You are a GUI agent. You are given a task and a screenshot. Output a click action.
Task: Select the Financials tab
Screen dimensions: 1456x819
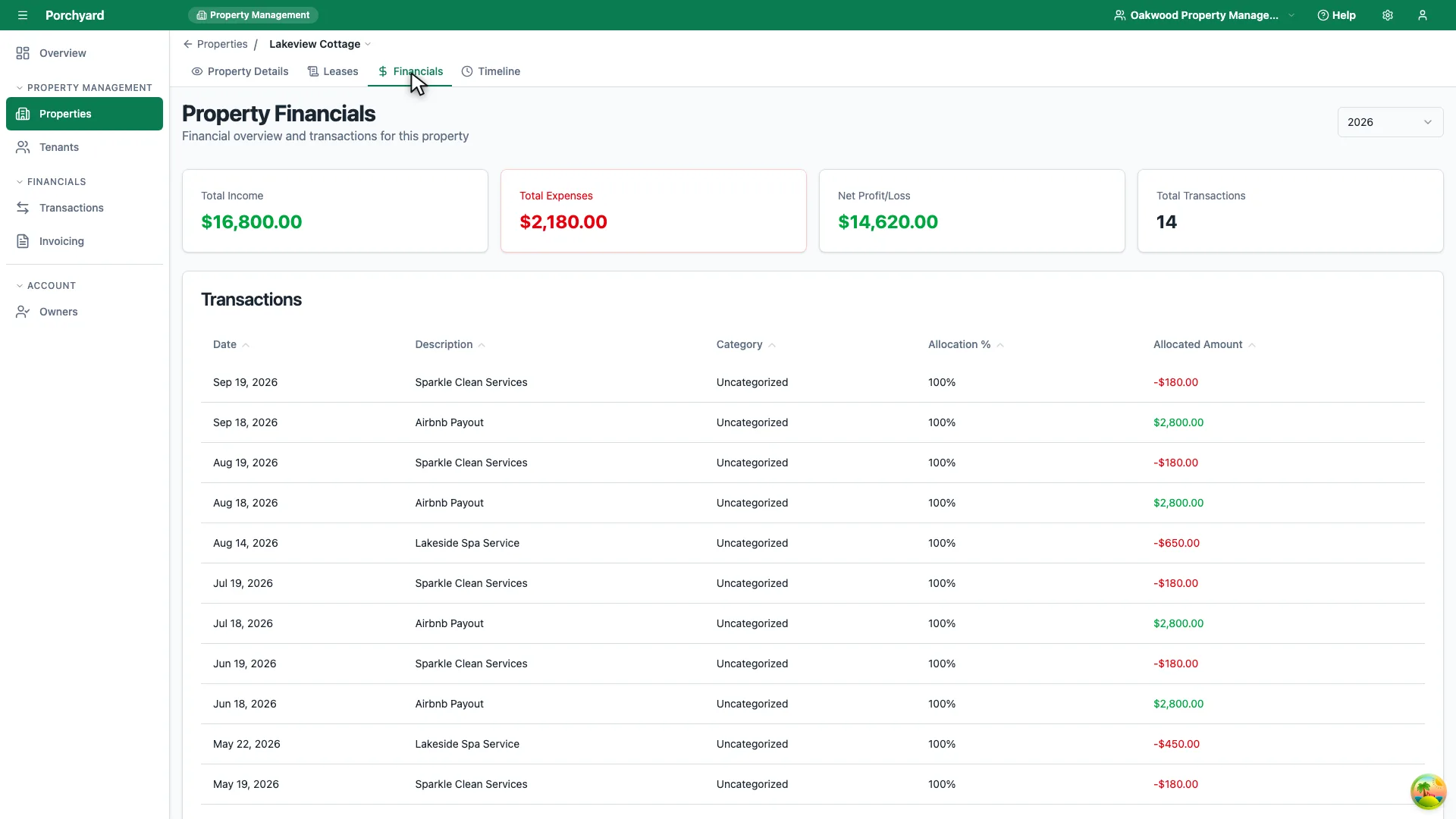pos(410,71)
